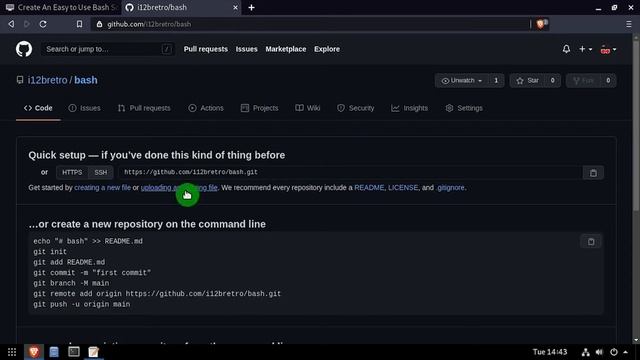Open Brave browser from the taskbar
The image size is (640, 360).
point(34,352)
